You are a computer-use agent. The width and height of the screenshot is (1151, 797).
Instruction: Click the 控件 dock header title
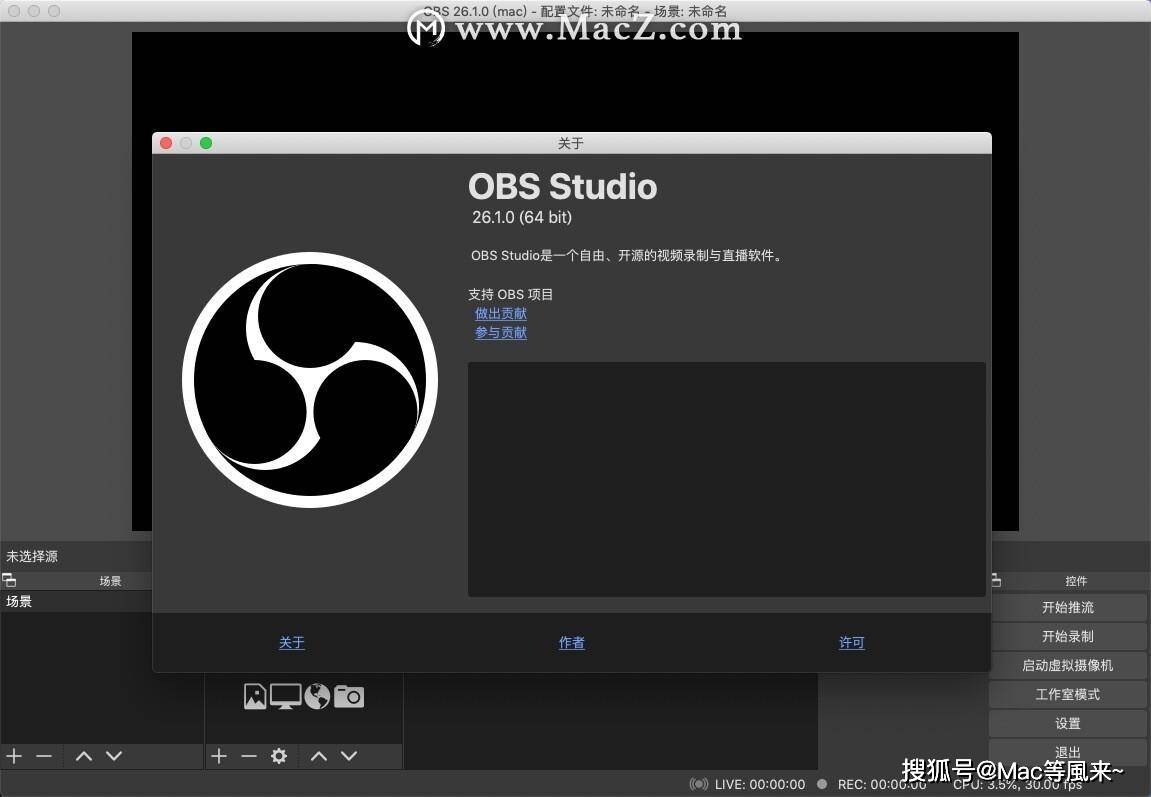[1075, 581]
